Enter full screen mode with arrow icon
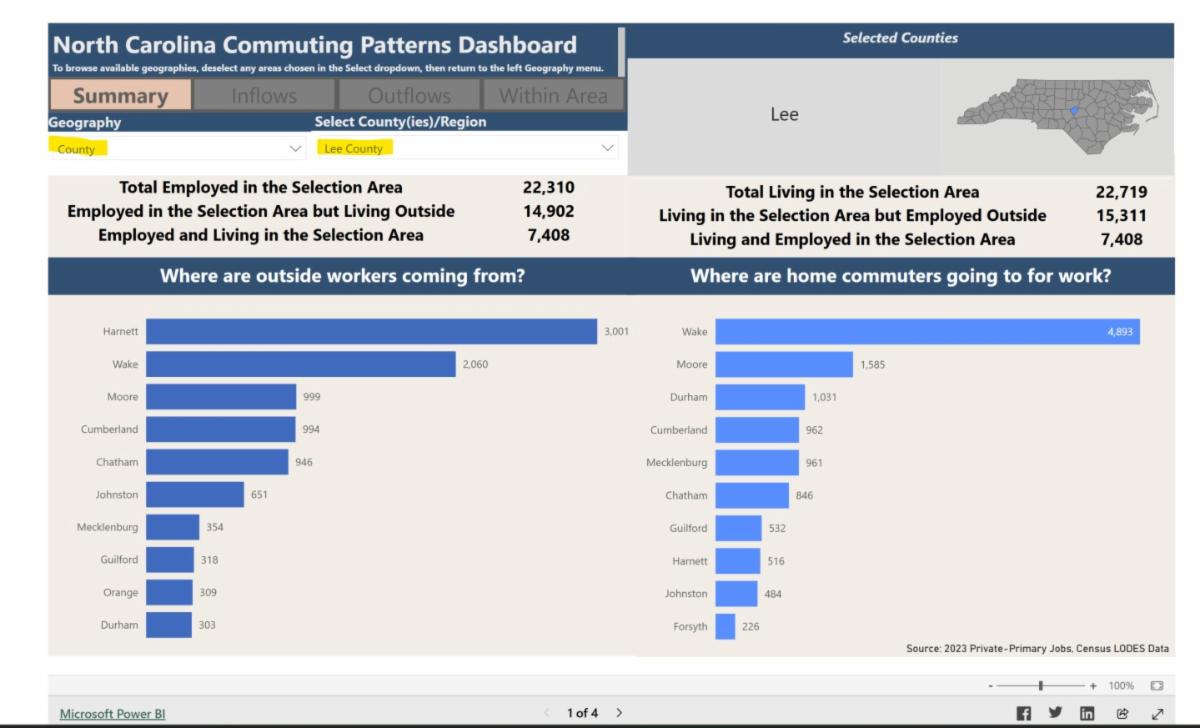The width and height of the screenshot is (1200, 728). pos(1158,713)
